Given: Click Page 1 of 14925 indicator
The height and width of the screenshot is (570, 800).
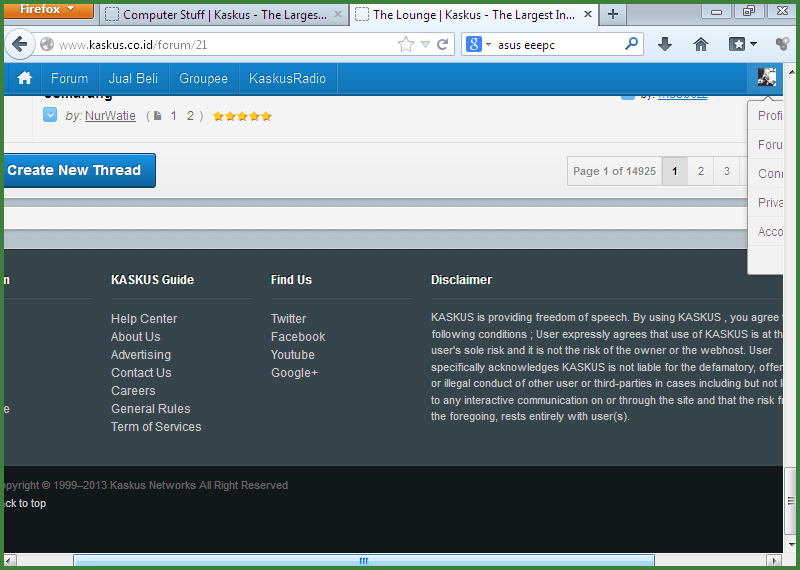Looking at the screenshot, I should [614, 171].
